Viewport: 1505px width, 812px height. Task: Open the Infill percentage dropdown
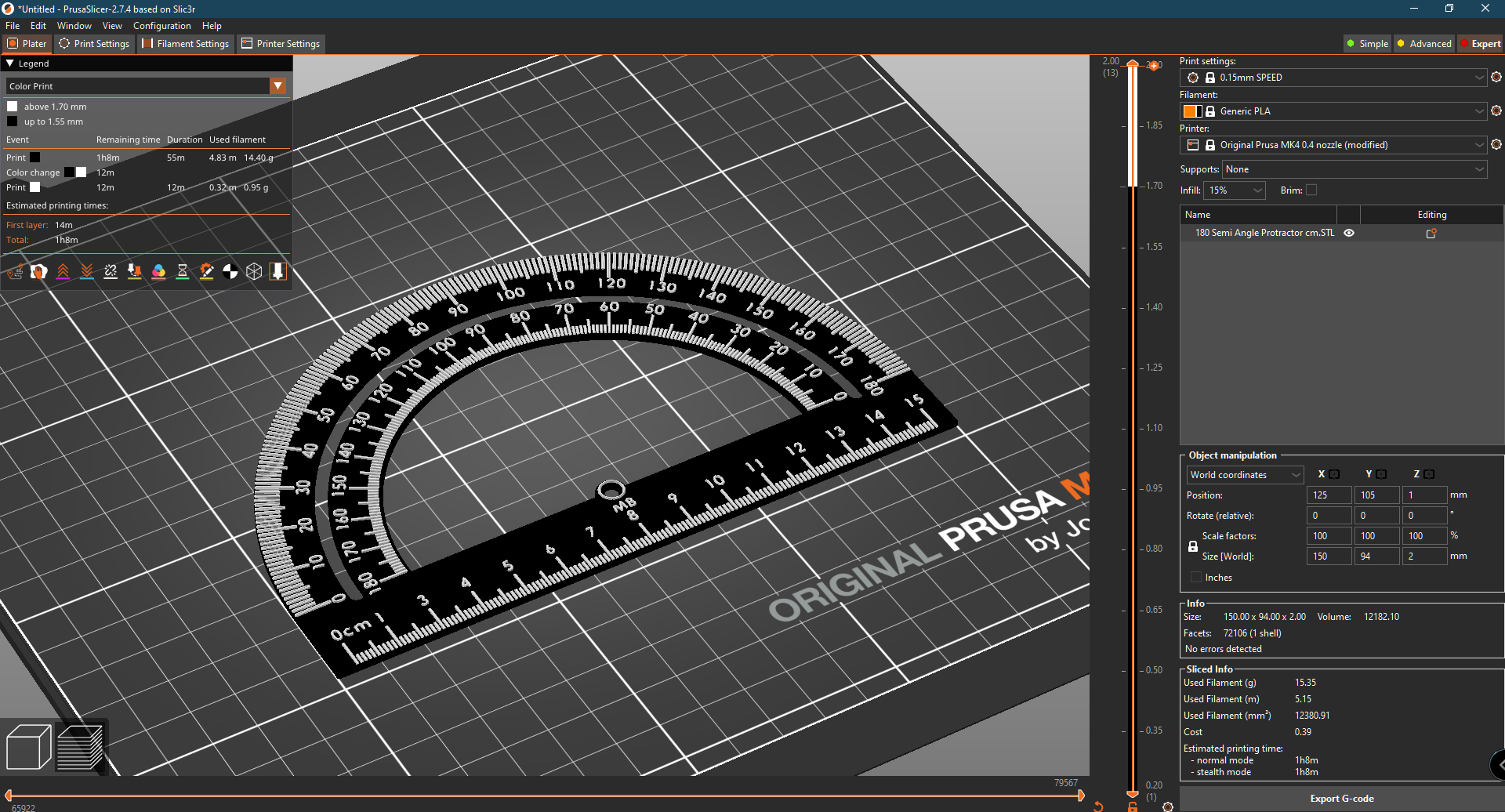1235,190
